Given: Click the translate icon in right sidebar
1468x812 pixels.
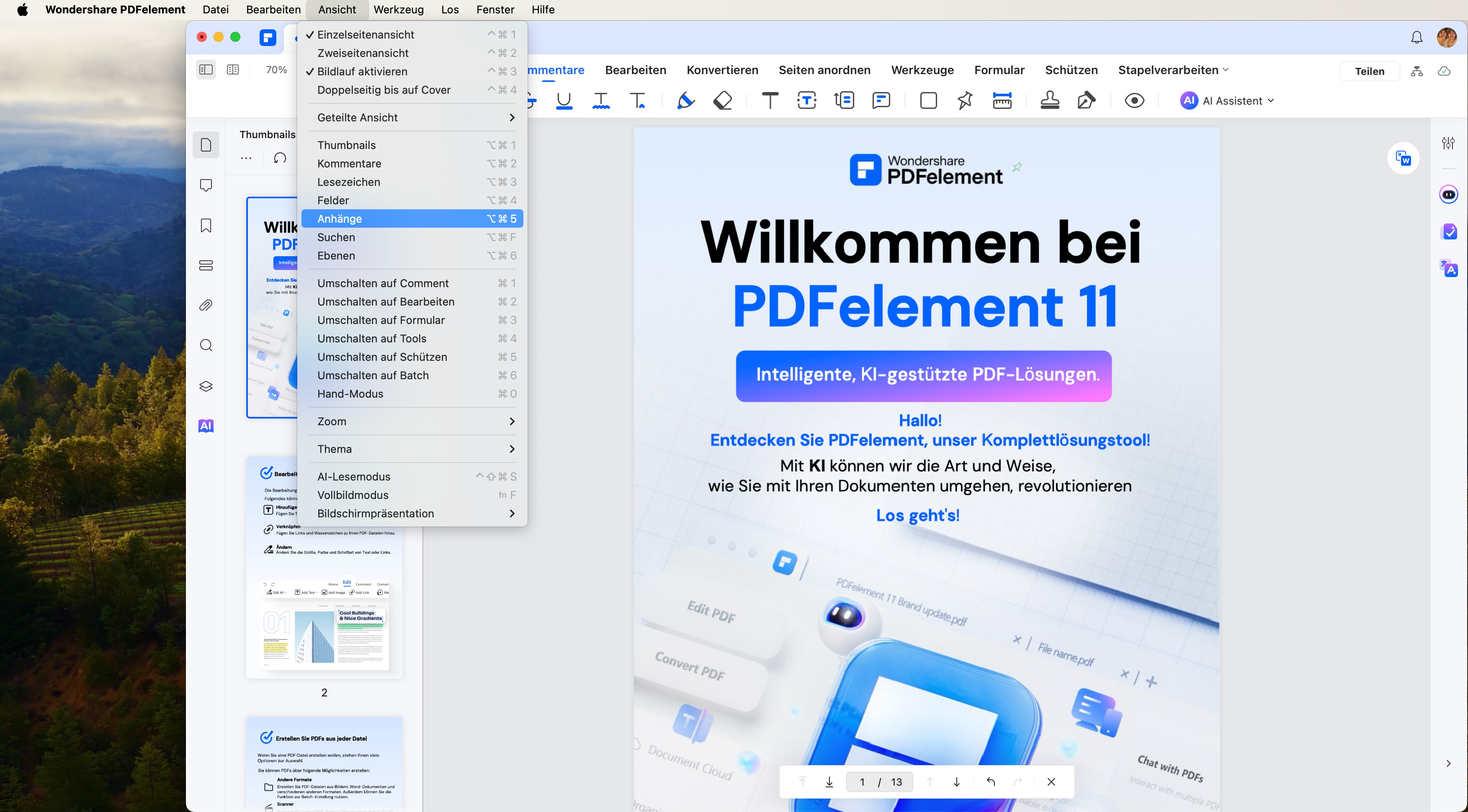Looking at the screenshot, I should (x=1448, y=268).
